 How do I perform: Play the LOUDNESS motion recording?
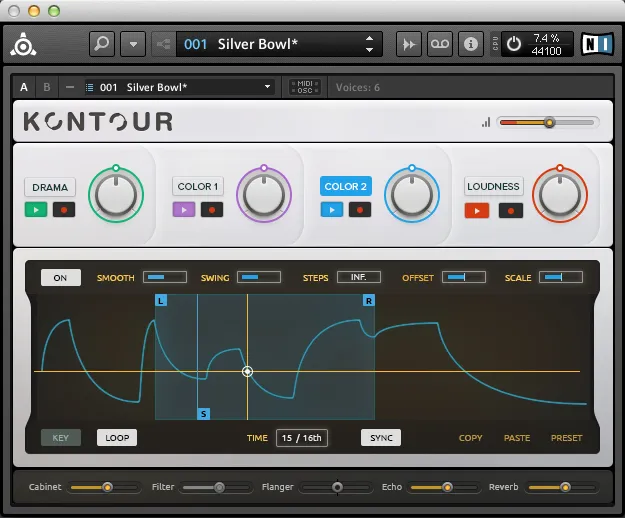point(477,211)
